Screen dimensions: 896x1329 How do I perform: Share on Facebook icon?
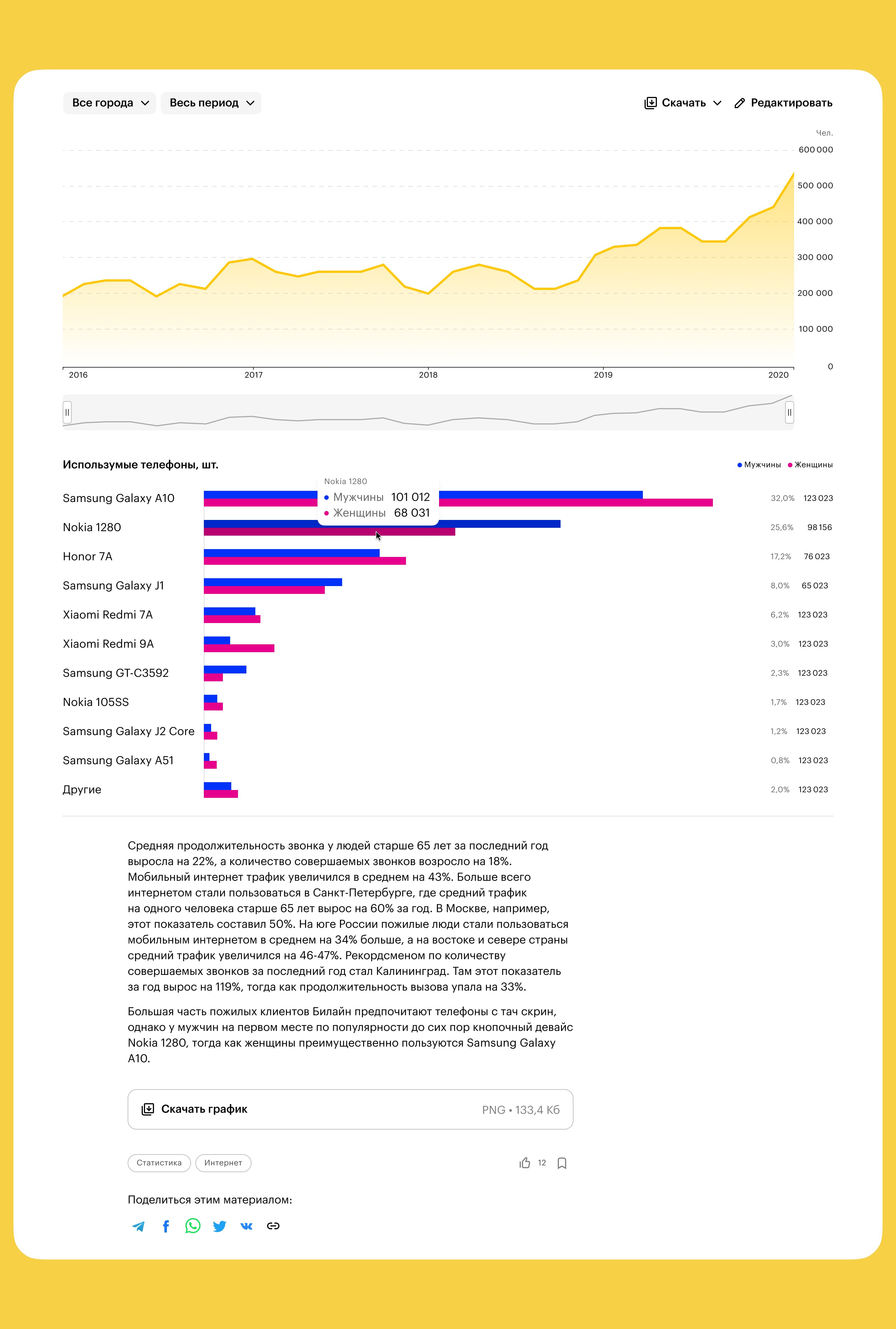(x=166, y=1226)
